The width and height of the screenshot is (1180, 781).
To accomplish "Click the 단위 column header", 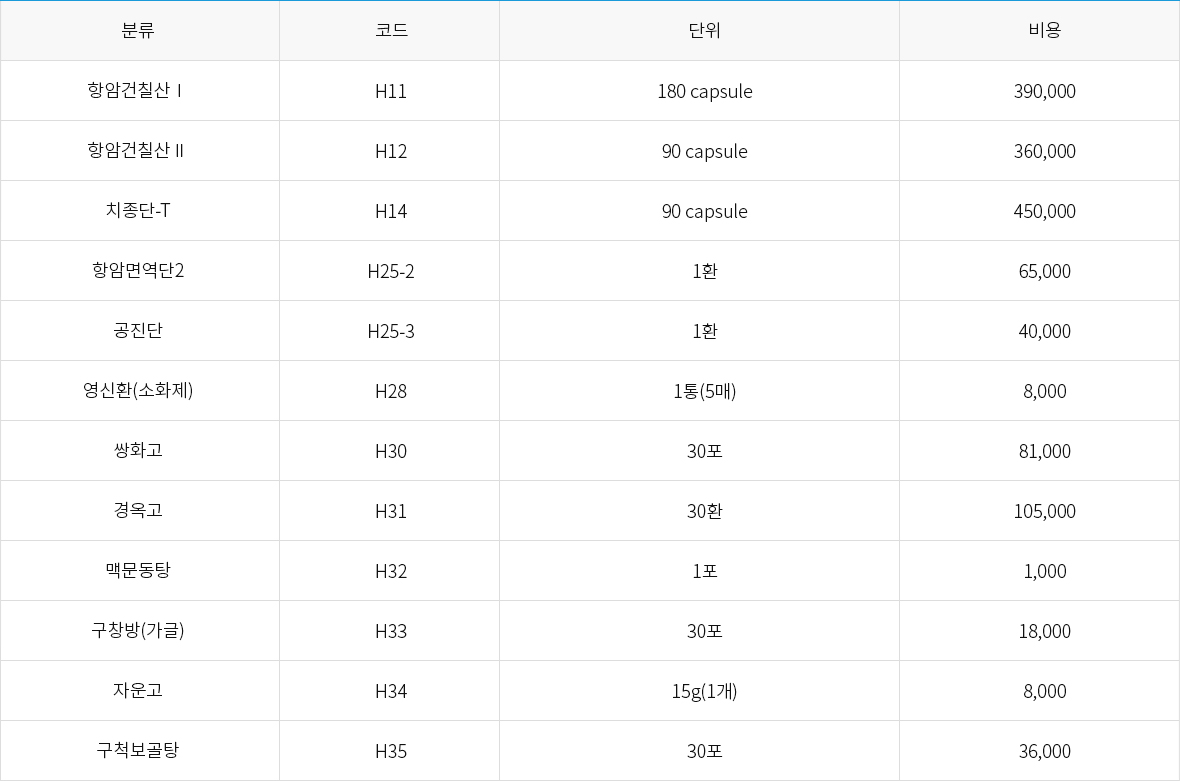I will click(x=704, y=30).
